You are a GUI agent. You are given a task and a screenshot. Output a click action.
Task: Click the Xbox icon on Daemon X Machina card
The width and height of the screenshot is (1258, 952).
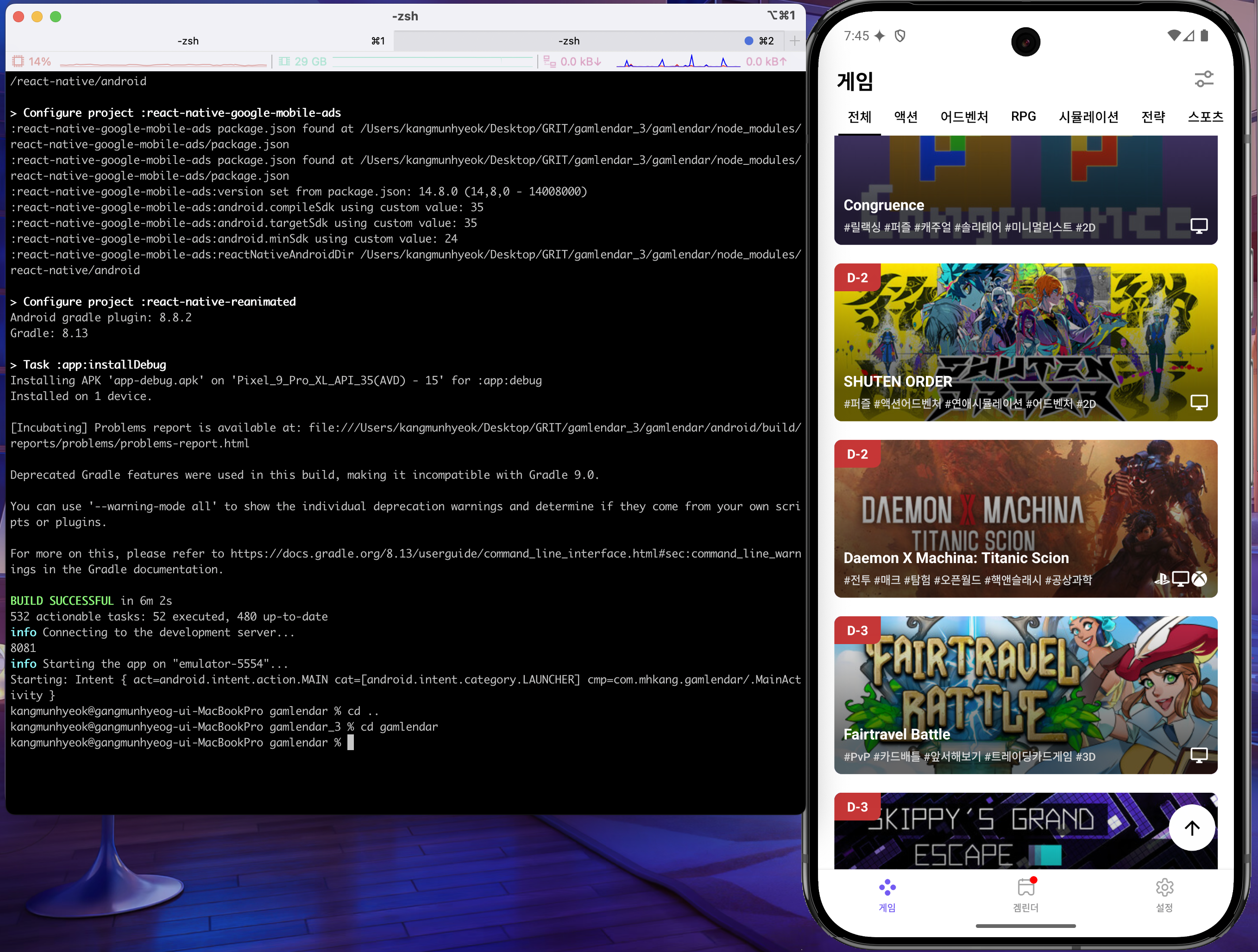[x=1200, y=579]
